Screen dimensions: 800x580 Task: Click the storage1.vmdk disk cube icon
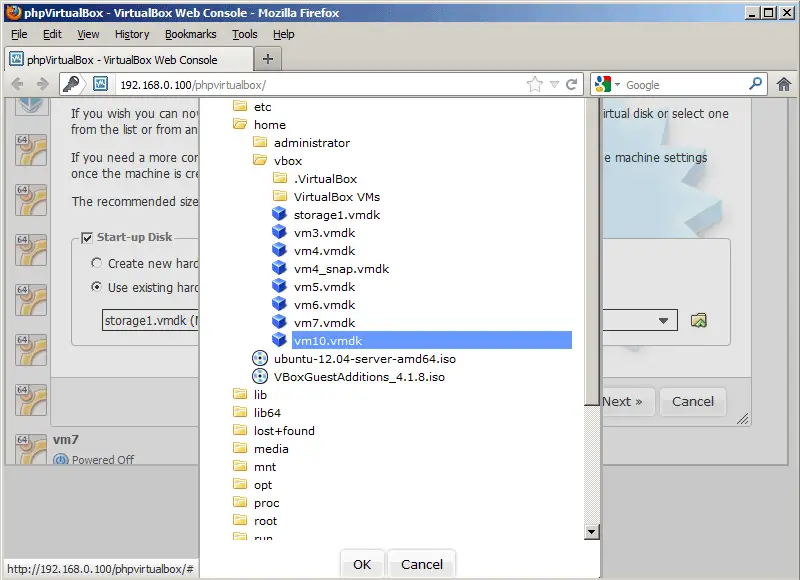point(279,214)
